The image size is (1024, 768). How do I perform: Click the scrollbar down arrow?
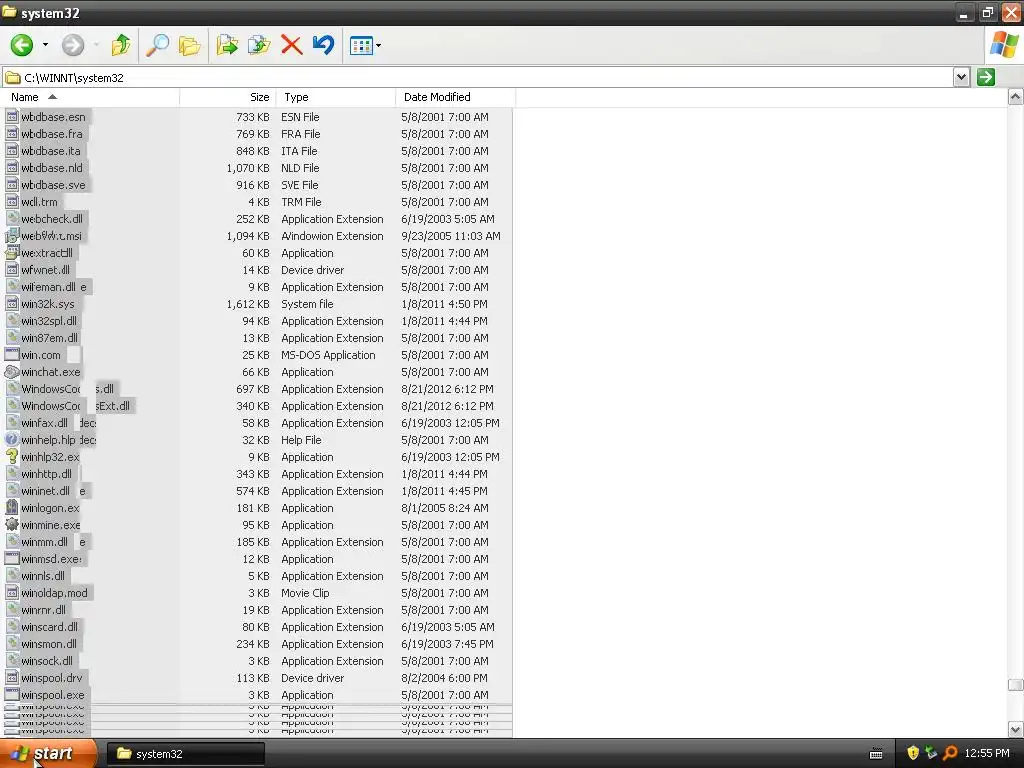click(x=1015, y=729)
